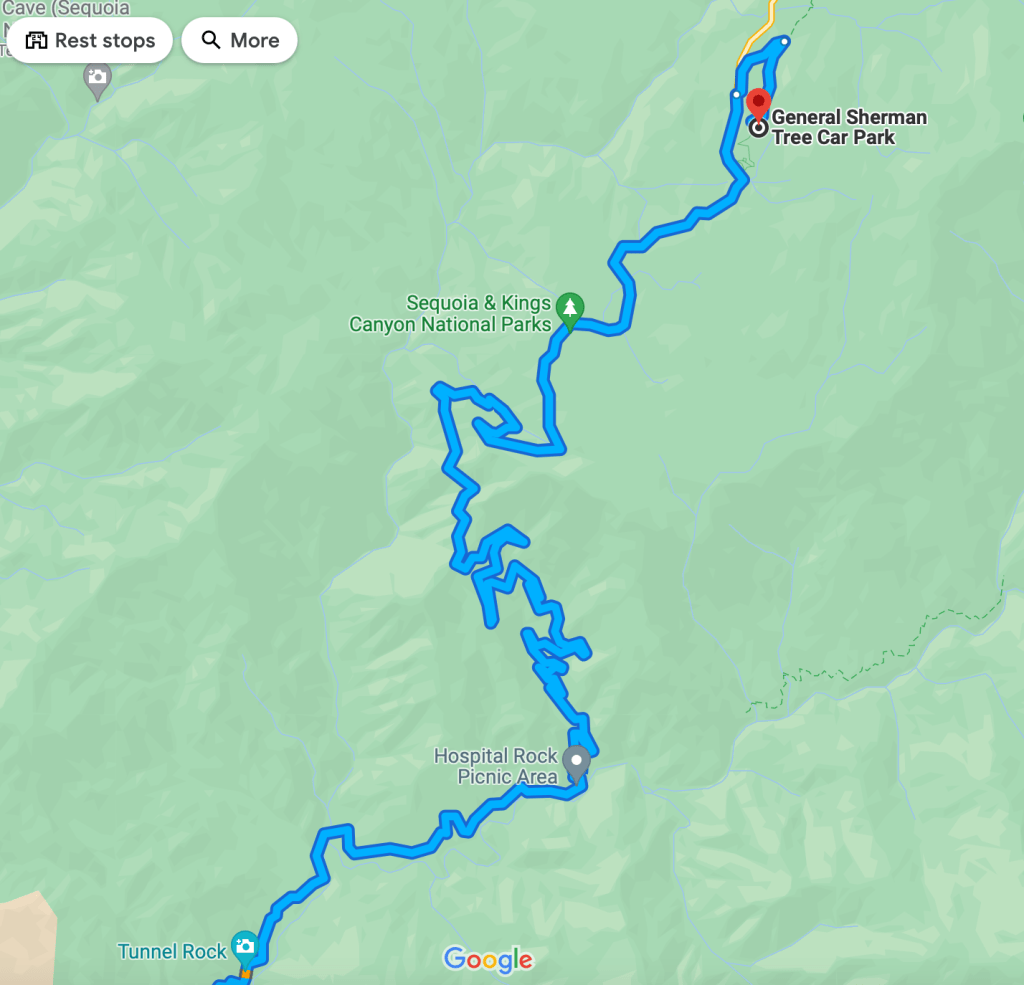Click the yellow road segment at the top
Screen dimensions: 1024x985
tap(758, 31)
